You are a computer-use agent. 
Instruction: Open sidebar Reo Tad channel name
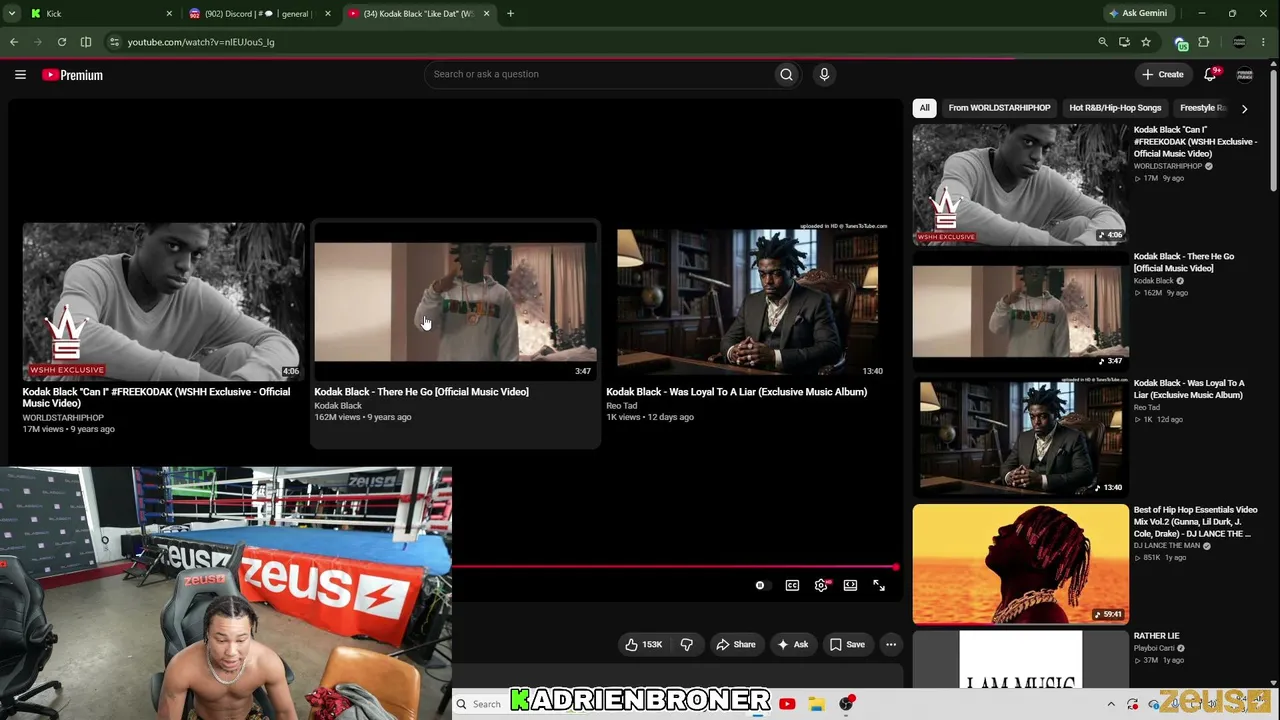pyautogui.click(x=1146, y=407)
